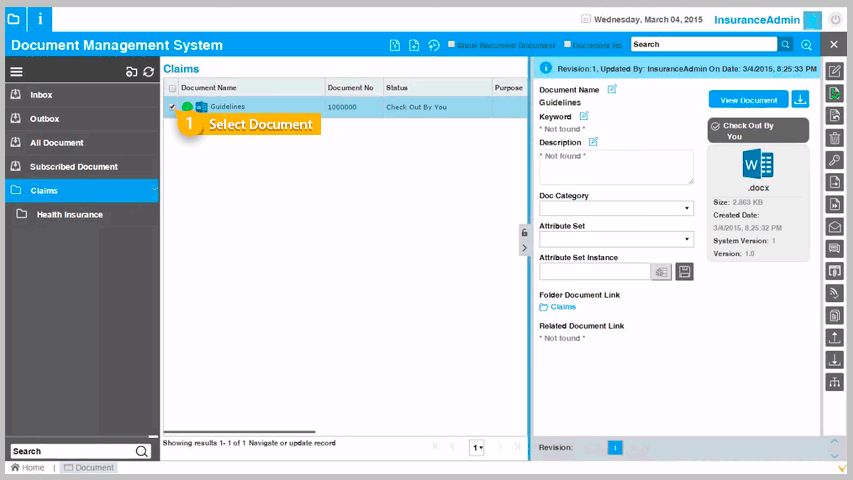Switch to Document tab in bottom bar
The height and width of the screenshot is (480, 853).
coord(89,467)
